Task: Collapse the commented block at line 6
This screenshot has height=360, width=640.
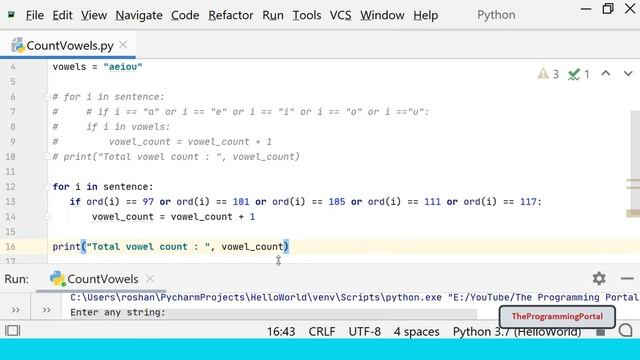Action: [x=47, y=97]
